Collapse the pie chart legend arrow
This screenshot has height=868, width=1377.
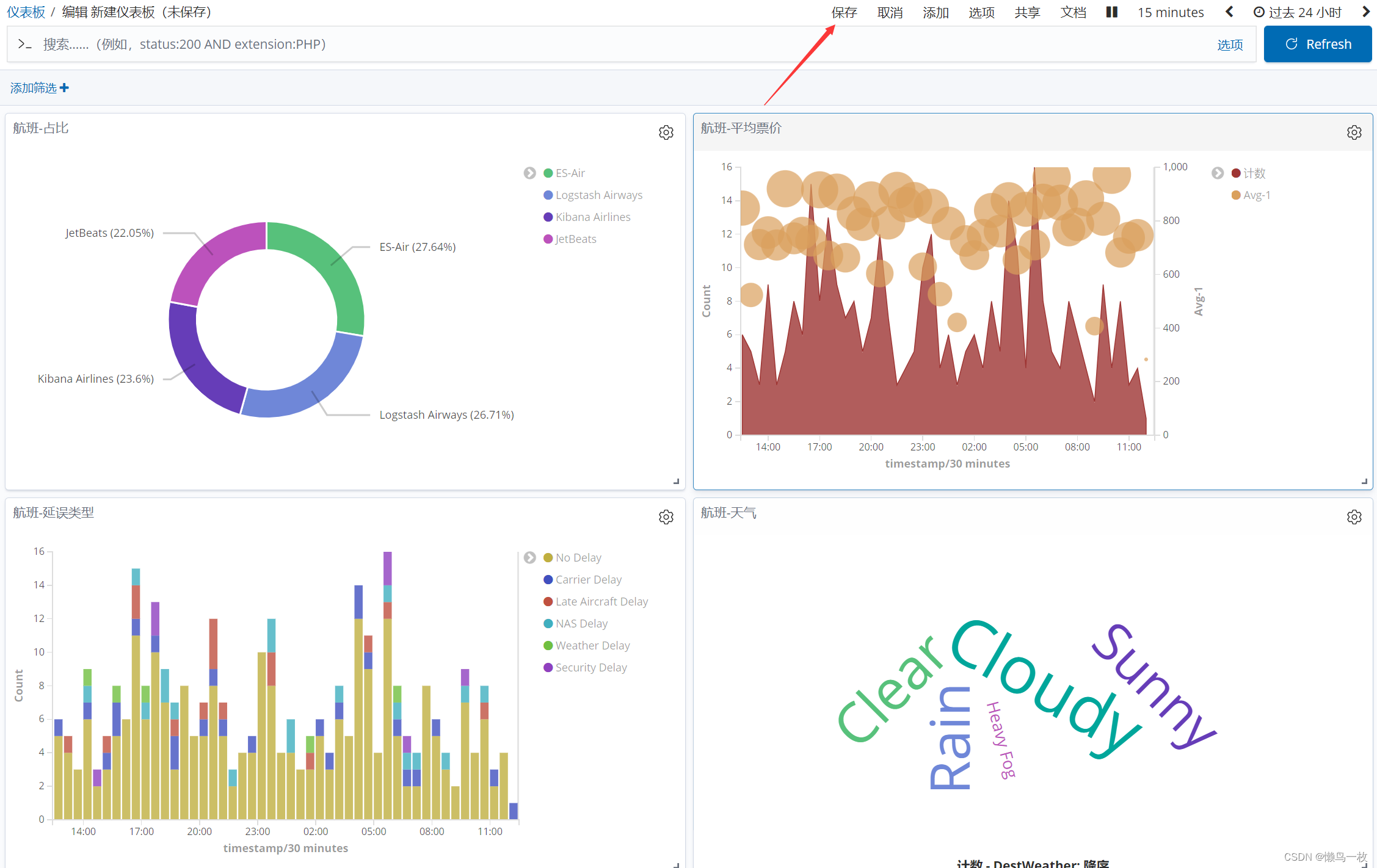(529, 173)
